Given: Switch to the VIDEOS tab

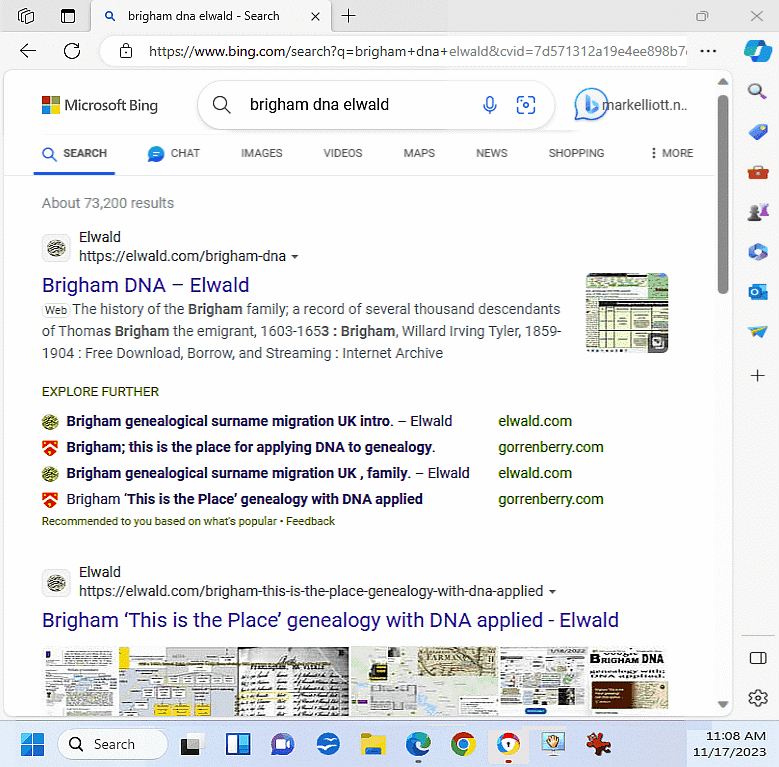Looking at the screenshot, I should pos(343,153).
